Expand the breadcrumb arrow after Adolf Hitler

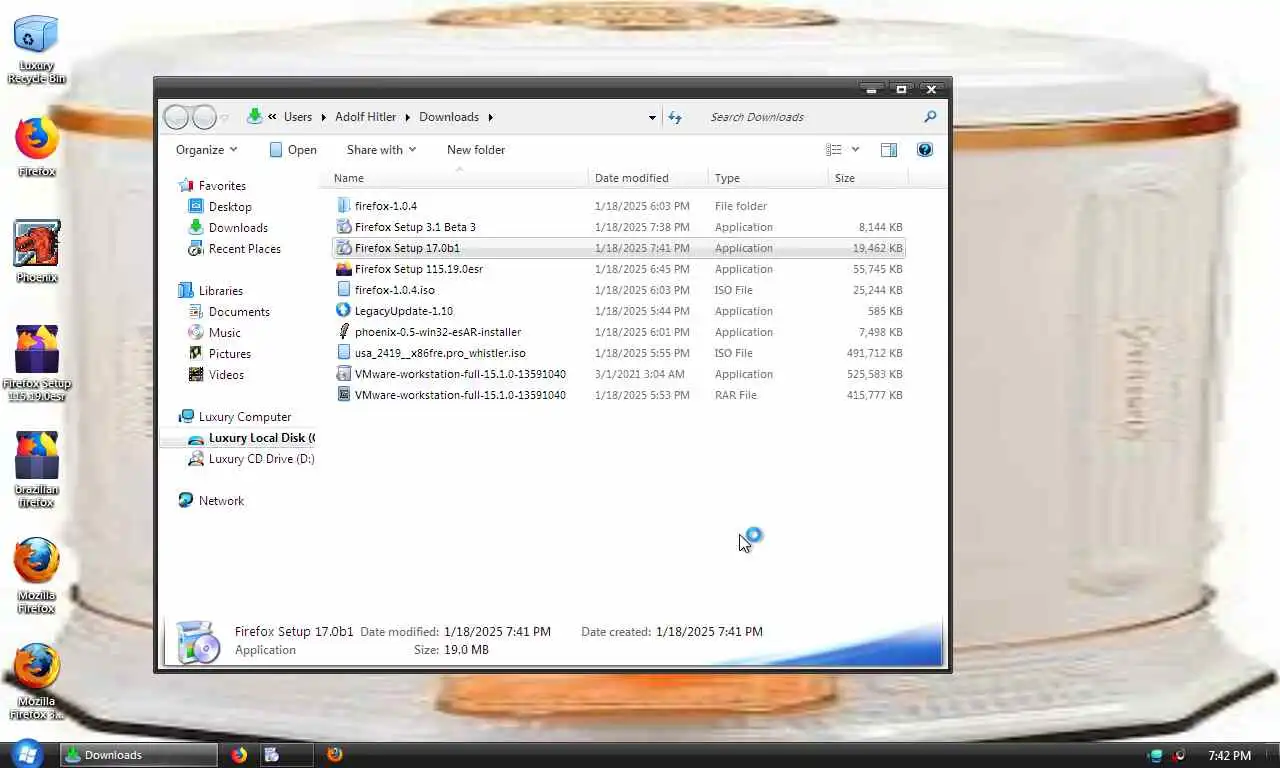407,117
